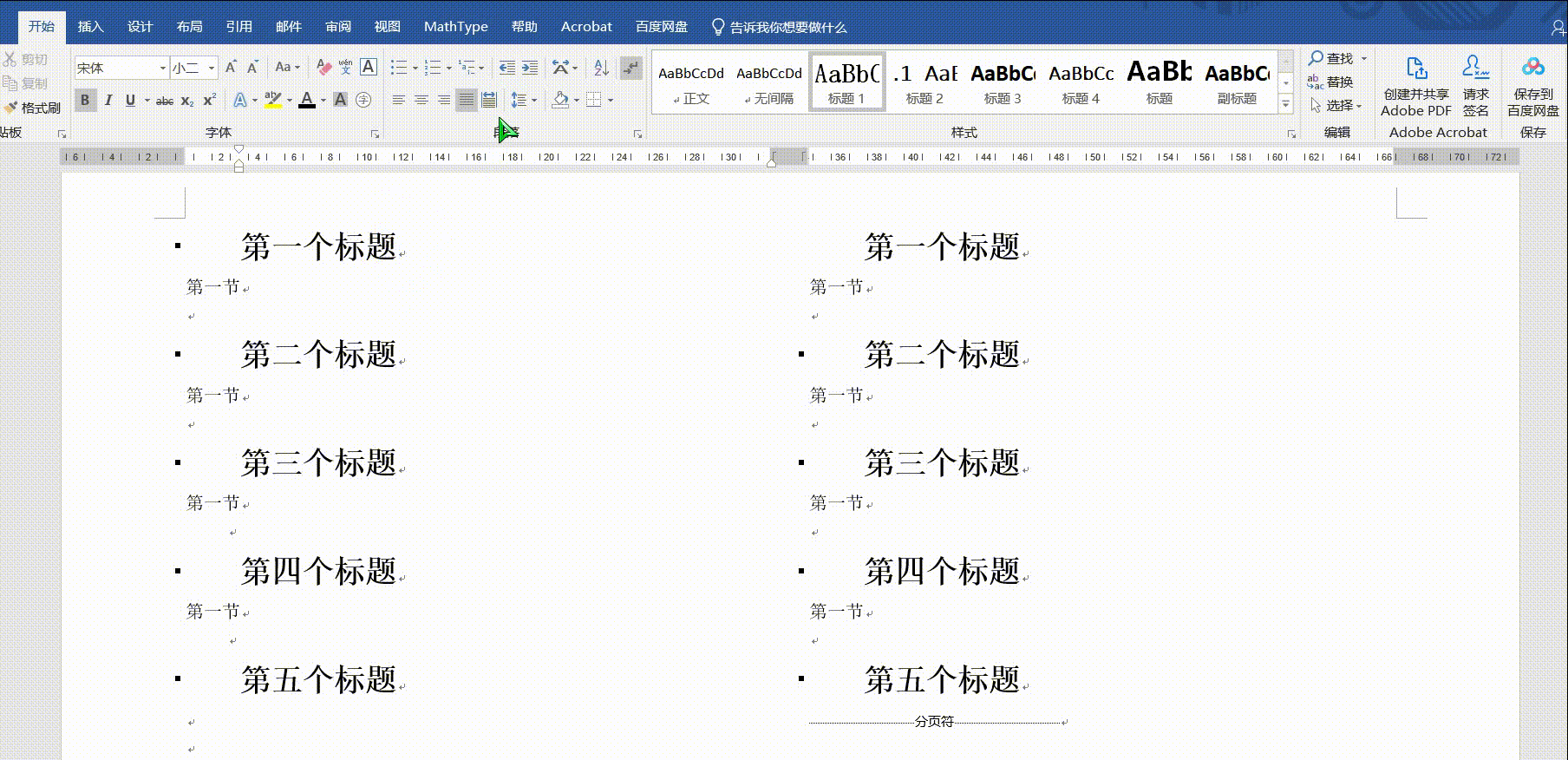This screenshot has height=760, width=1568.
Task: Open the 布局 (Layout) tab
Action: [x=189, y=26]
